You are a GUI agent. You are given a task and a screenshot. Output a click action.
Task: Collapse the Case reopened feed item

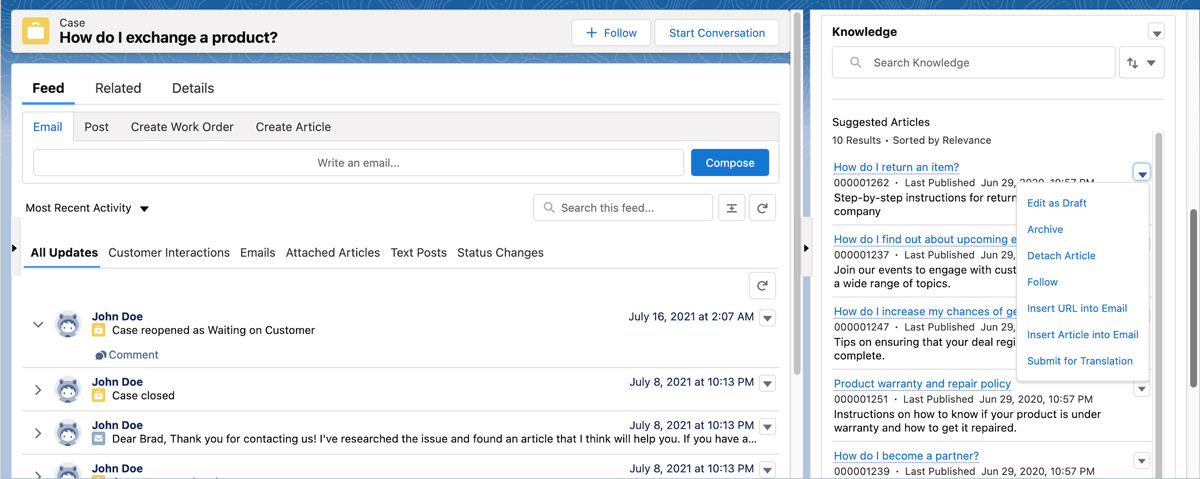pyautogui.click(x=38, y=324)
